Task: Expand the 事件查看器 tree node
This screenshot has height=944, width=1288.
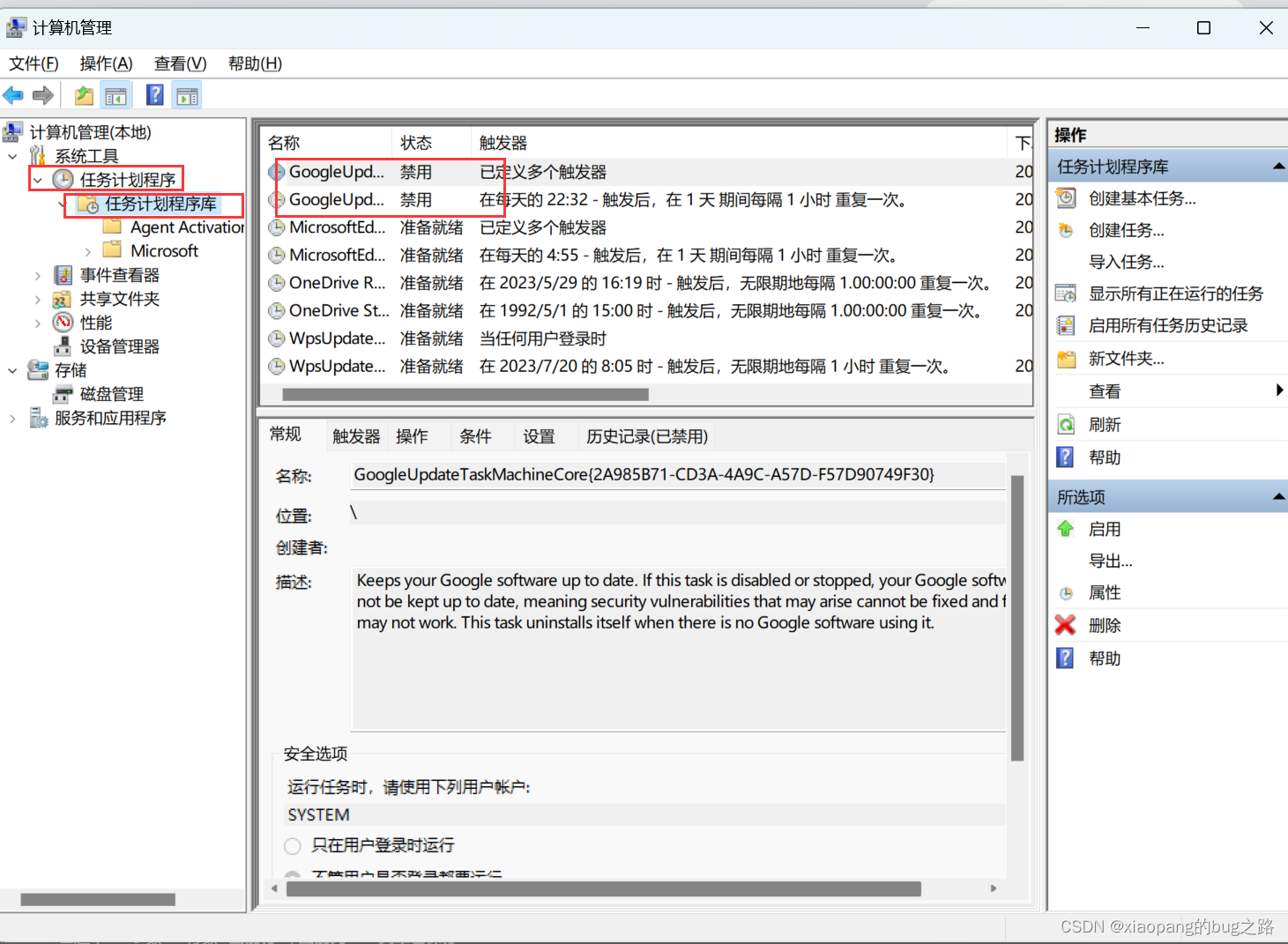Action: click(x=37, y=275)
